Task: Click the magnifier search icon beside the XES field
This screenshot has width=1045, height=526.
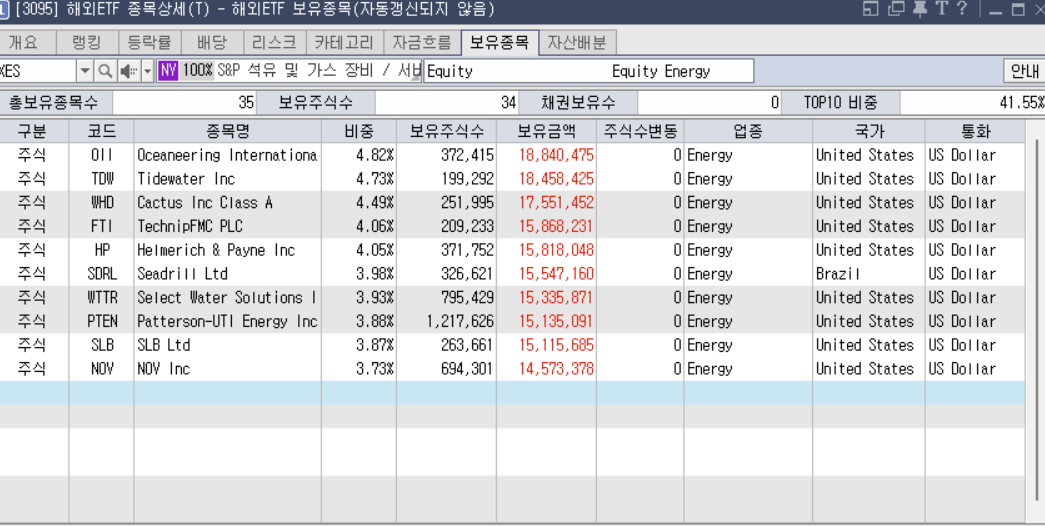Action: (105, 71)
